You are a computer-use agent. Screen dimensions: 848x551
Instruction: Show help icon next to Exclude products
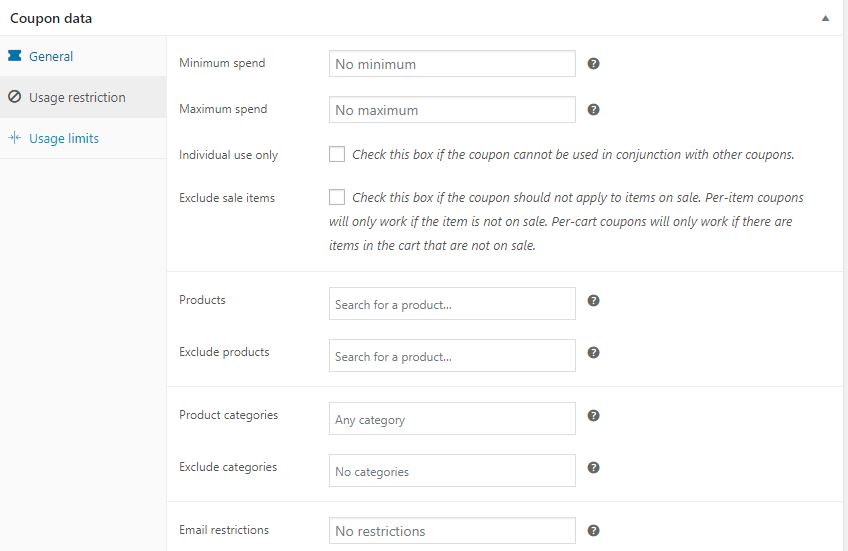coord(593,353)
